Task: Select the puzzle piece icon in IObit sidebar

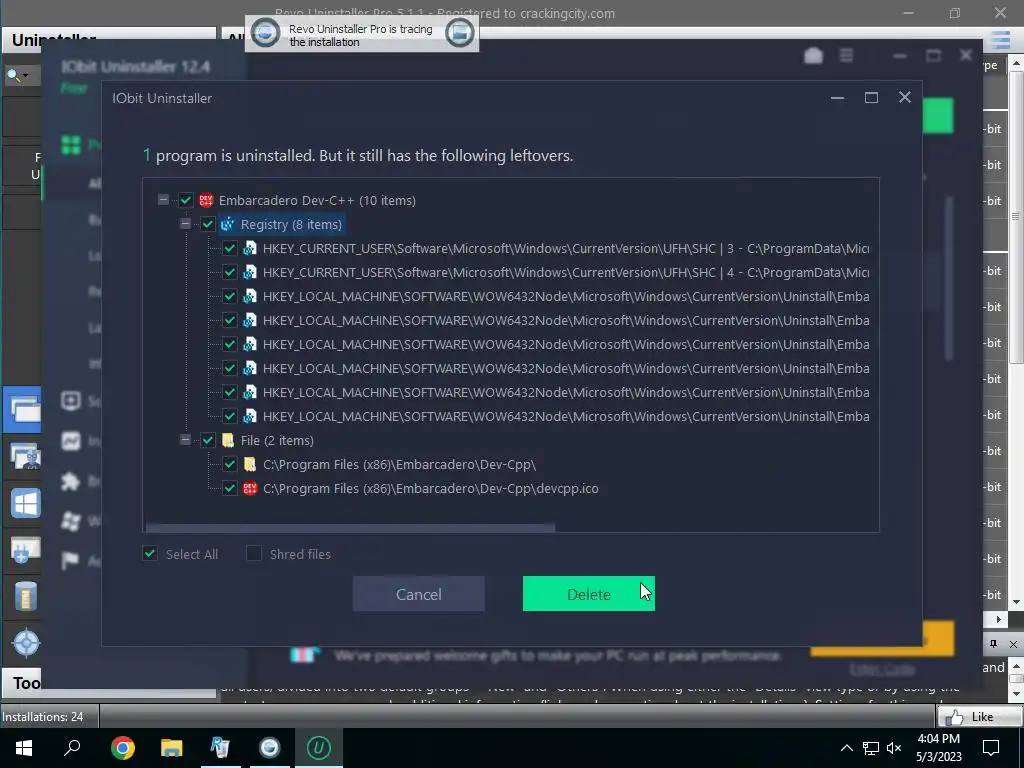Action: click(70, 482)
